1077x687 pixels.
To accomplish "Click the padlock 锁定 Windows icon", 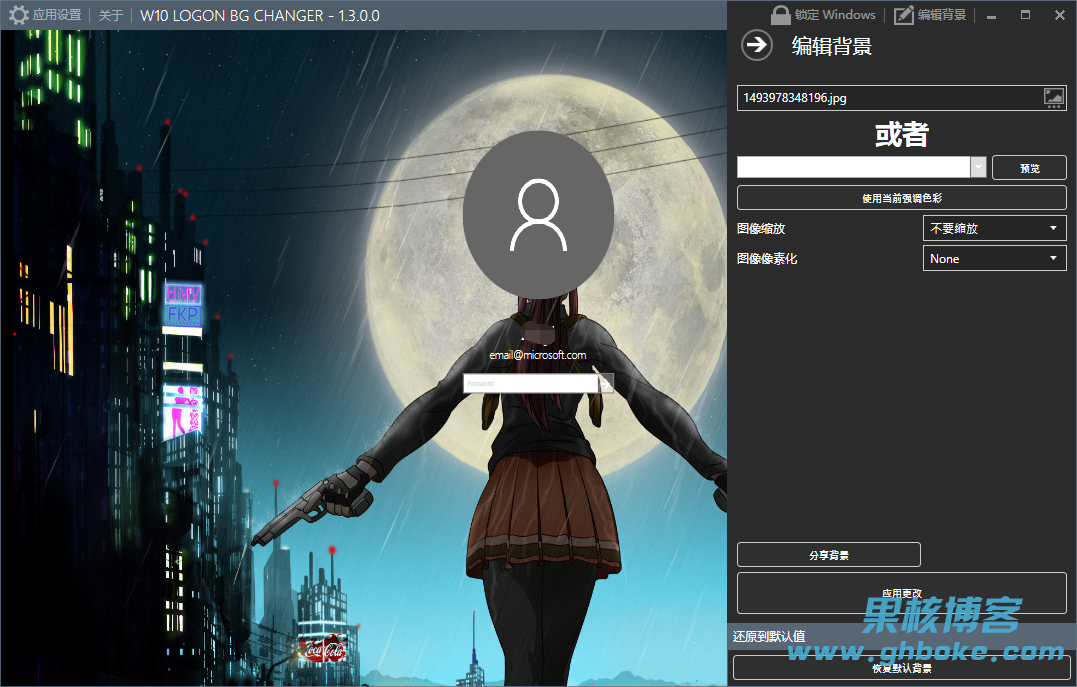I will click(x=781, y=15).
